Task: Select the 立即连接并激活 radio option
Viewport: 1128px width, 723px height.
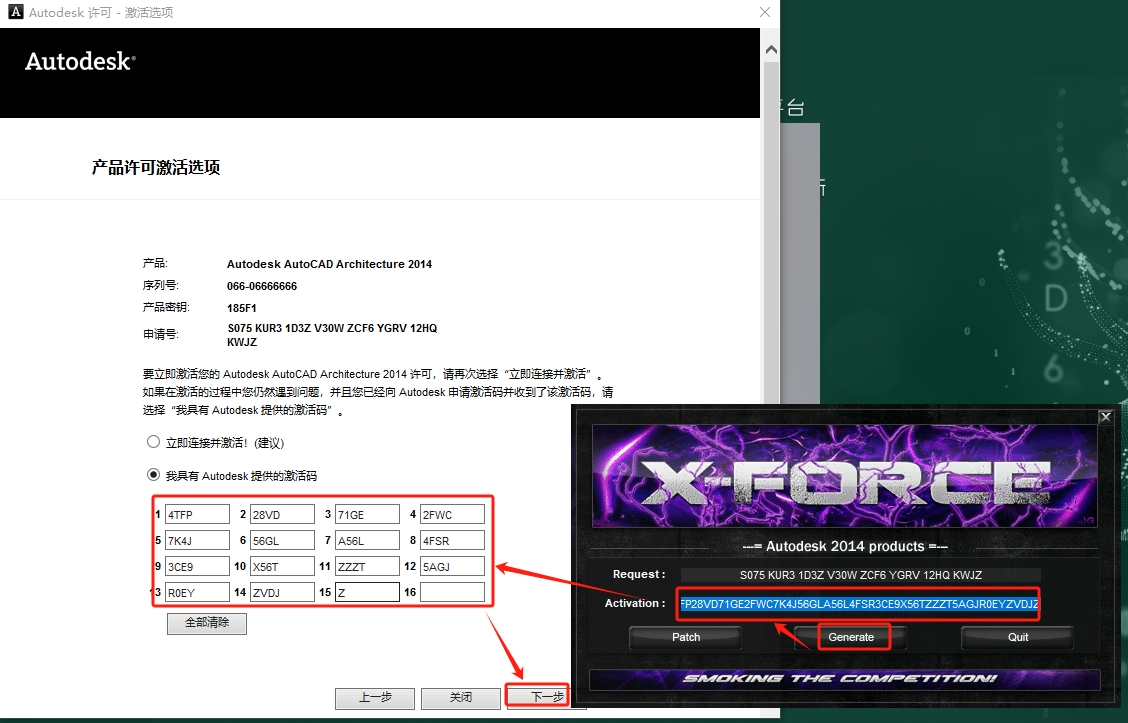Action: [153, 442]
